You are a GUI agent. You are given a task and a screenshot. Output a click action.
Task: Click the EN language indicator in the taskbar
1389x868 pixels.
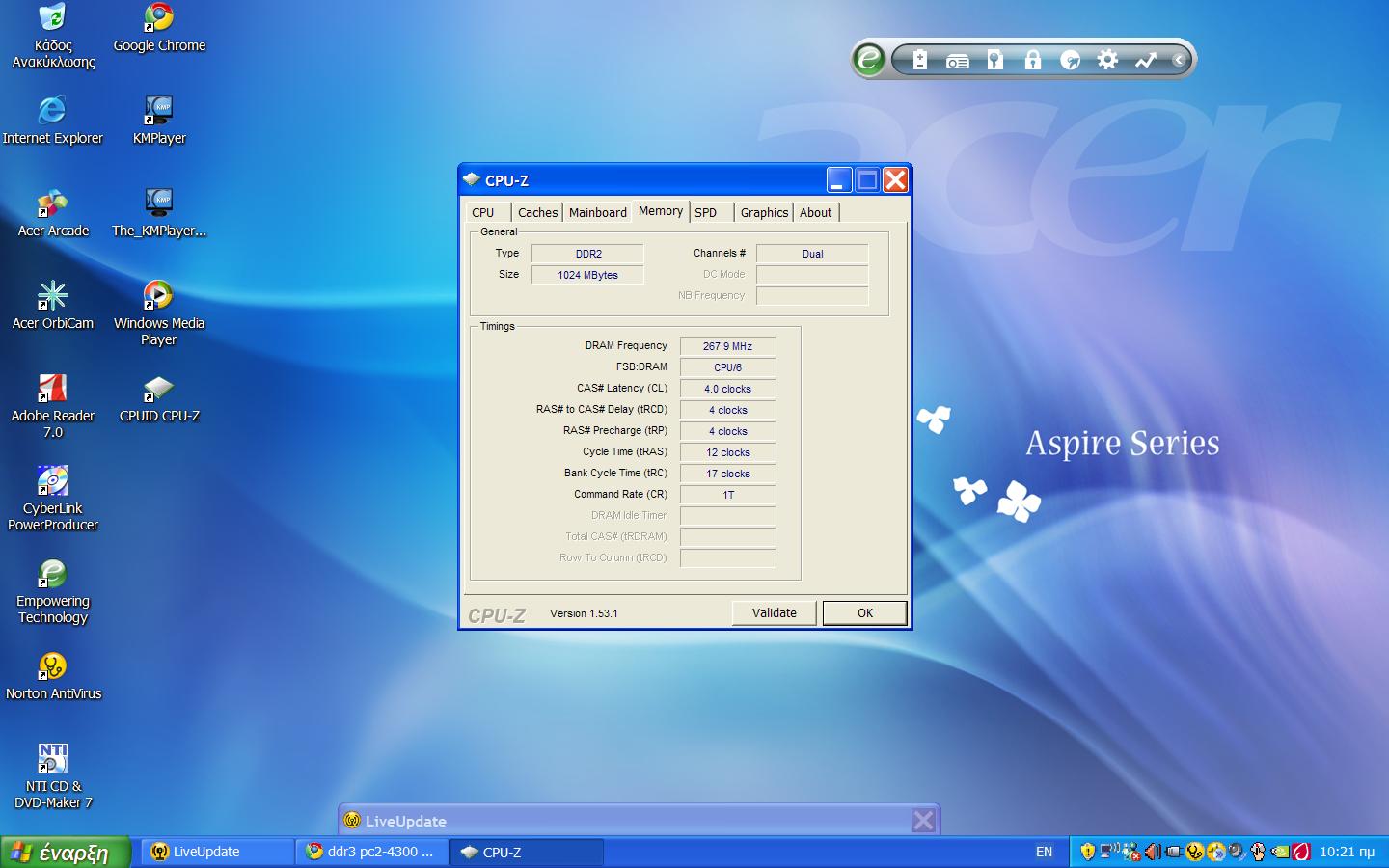click(x=1044, y=852)
